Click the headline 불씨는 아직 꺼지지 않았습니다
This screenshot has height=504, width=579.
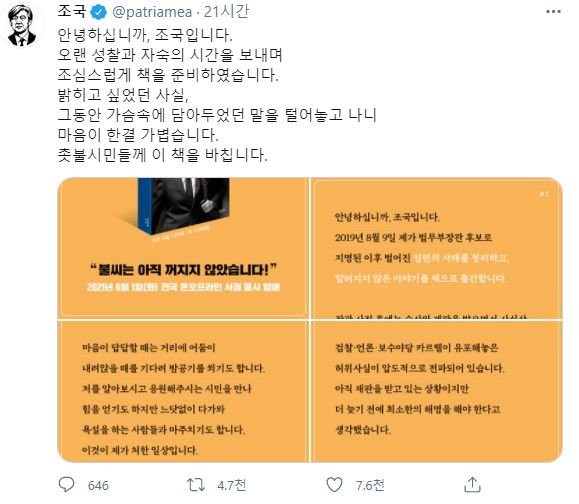tap(184, 269)
